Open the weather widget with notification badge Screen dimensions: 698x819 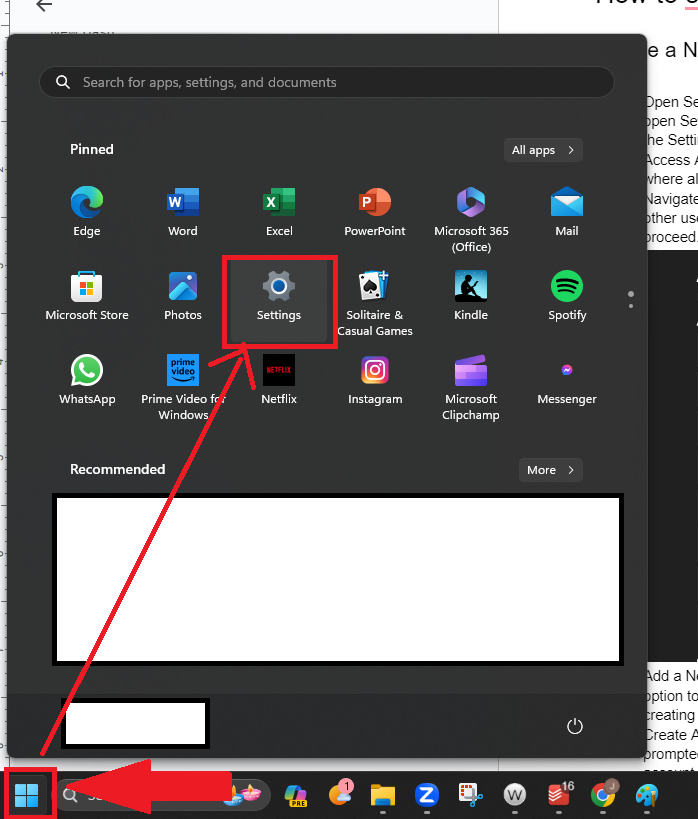341,794
